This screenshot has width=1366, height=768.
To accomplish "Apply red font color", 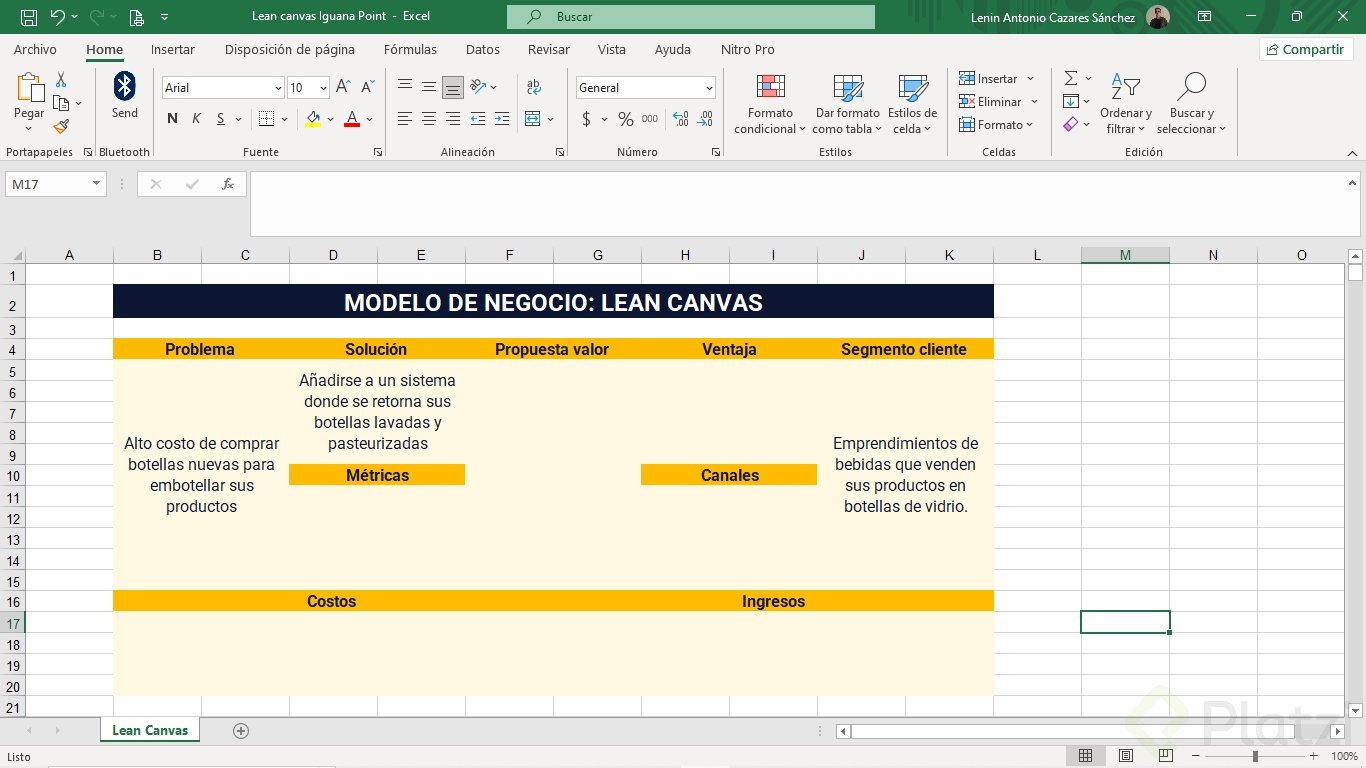I will [x=352, y=119].
